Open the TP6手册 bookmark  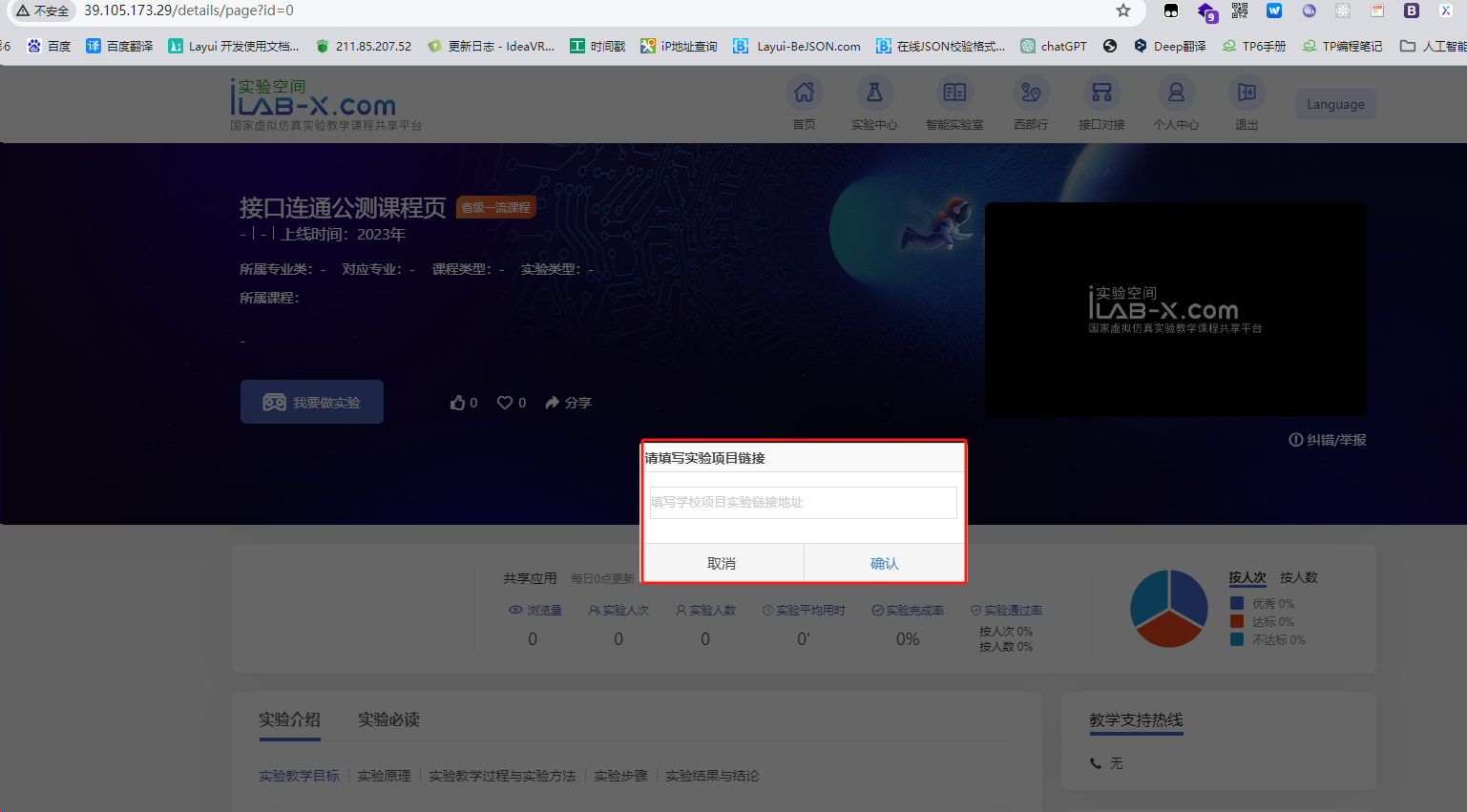point(1254,46)
